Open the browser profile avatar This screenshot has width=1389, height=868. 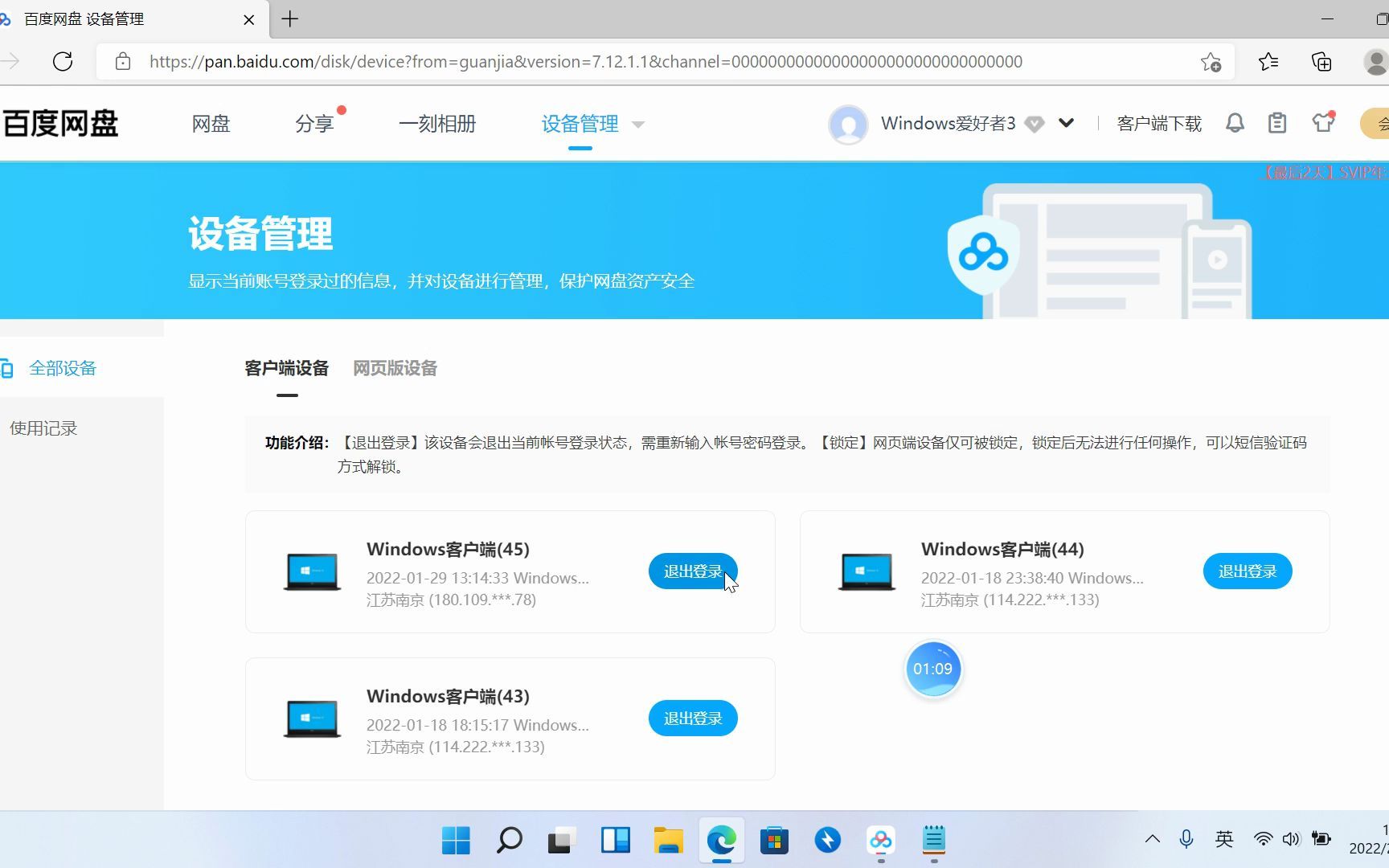tap(1376, 61)
